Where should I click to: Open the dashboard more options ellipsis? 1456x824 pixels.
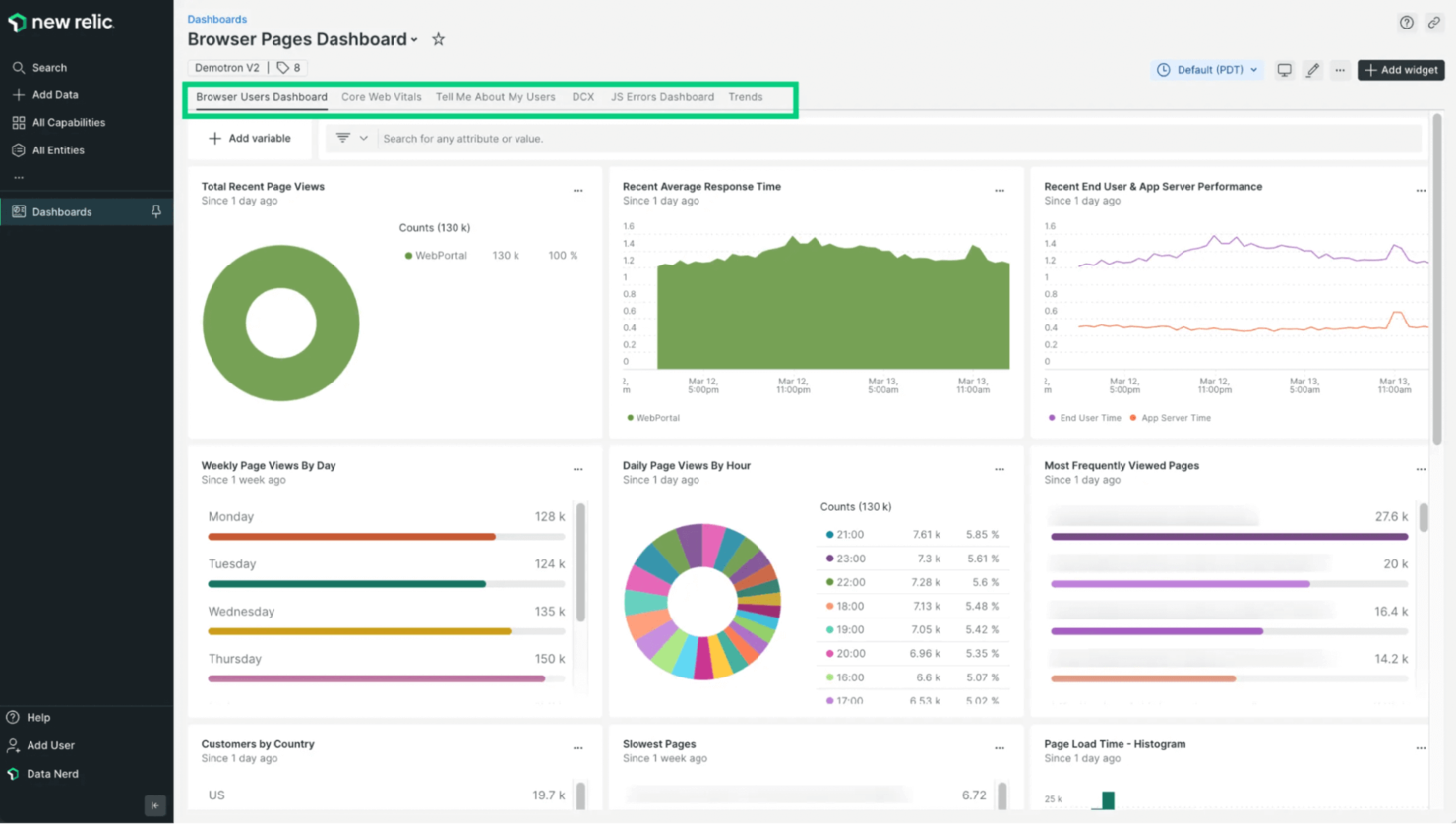(1340, 70)
